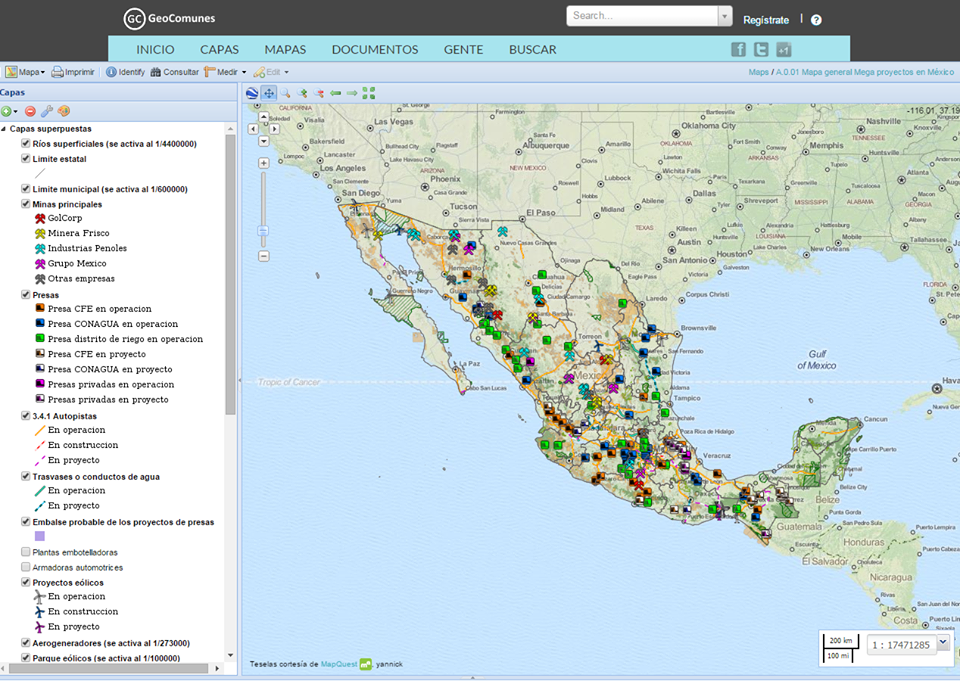The image size is (960, 684).
Task: Open the MAPAS menu
Action: pos(285,50)
